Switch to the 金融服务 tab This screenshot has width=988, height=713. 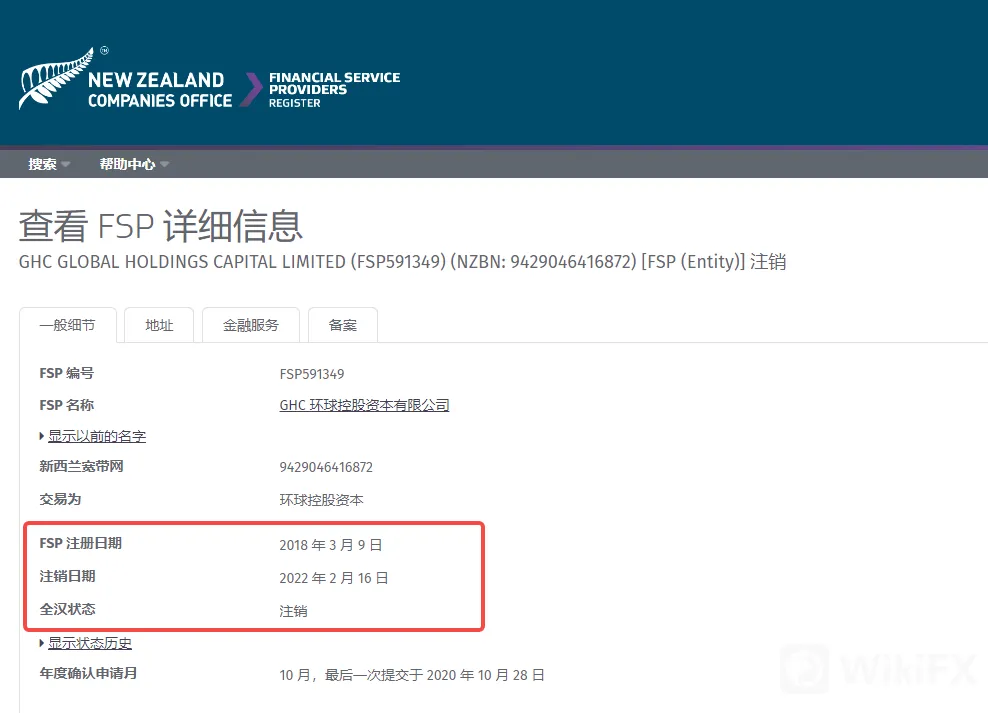pos(251,325)
